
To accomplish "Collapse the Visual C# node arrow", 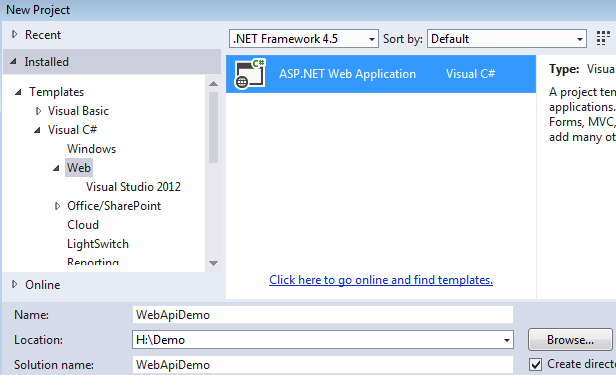I will 37,130.
